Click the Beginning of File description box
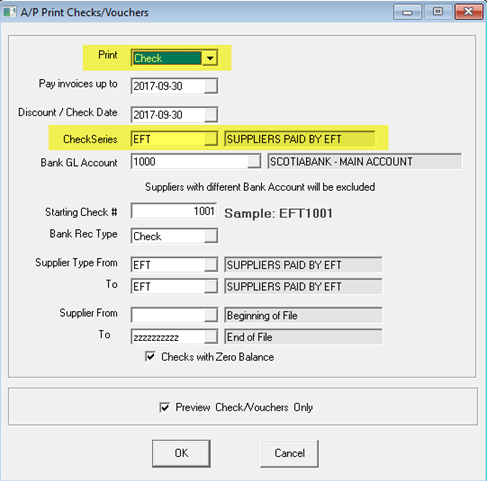 point(303,315)
